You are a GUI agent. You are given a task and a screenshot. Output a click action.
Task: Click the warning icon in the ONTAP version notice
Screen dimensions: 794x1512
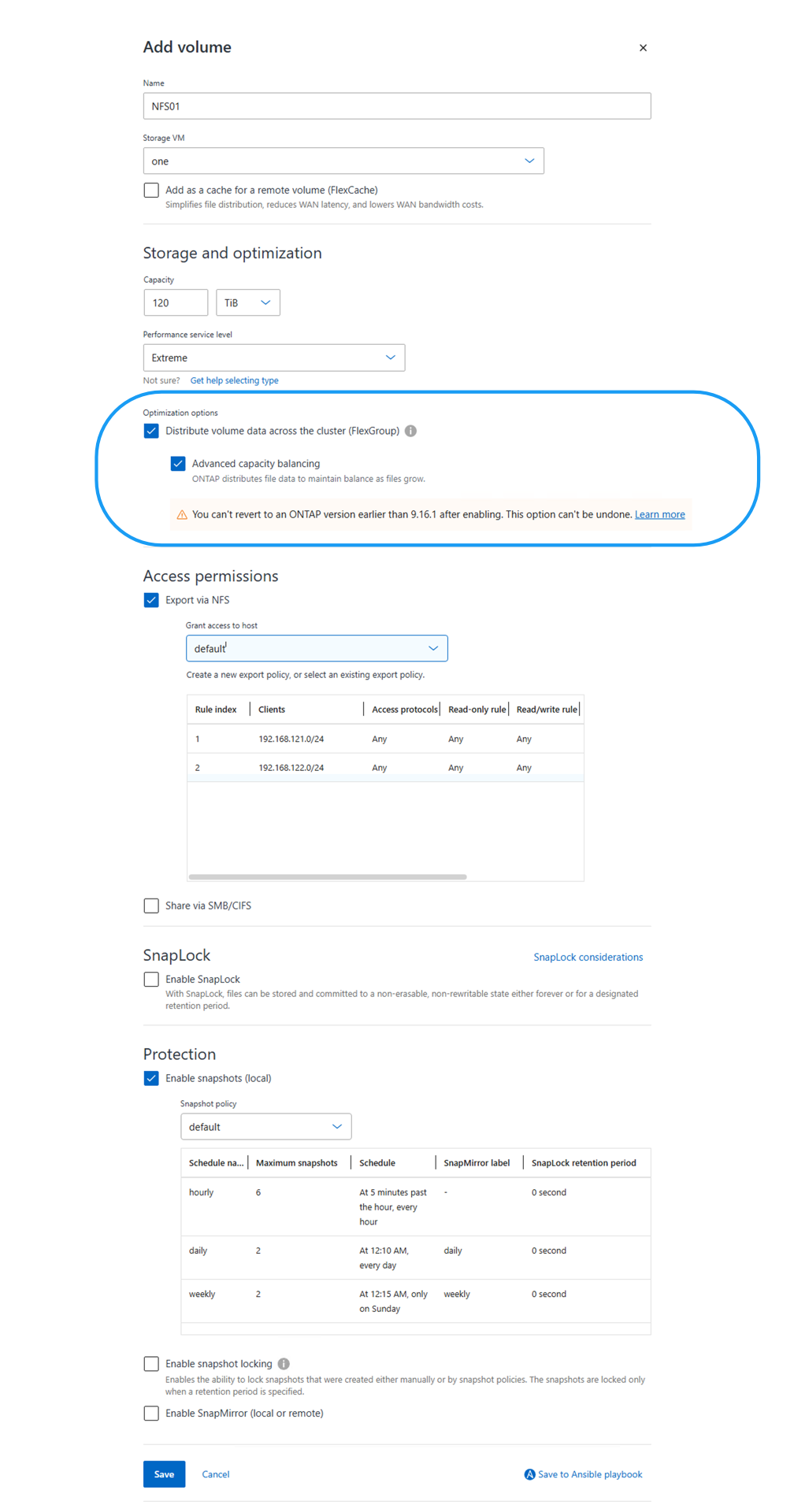[x=181, y=514]
